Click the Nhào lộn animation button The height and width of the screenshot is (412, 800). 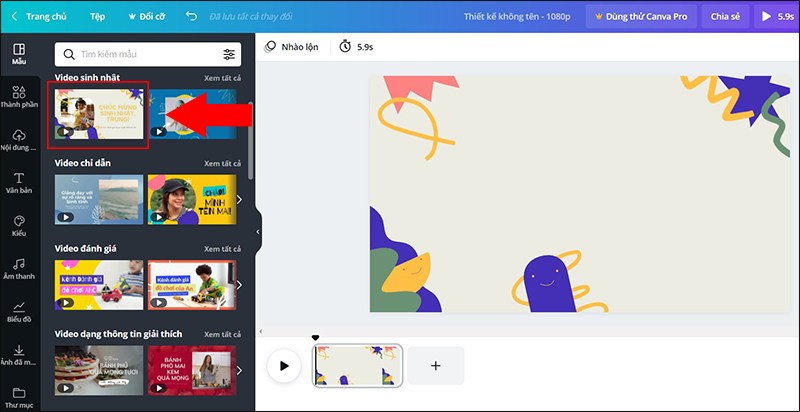[x=291, y=47]
